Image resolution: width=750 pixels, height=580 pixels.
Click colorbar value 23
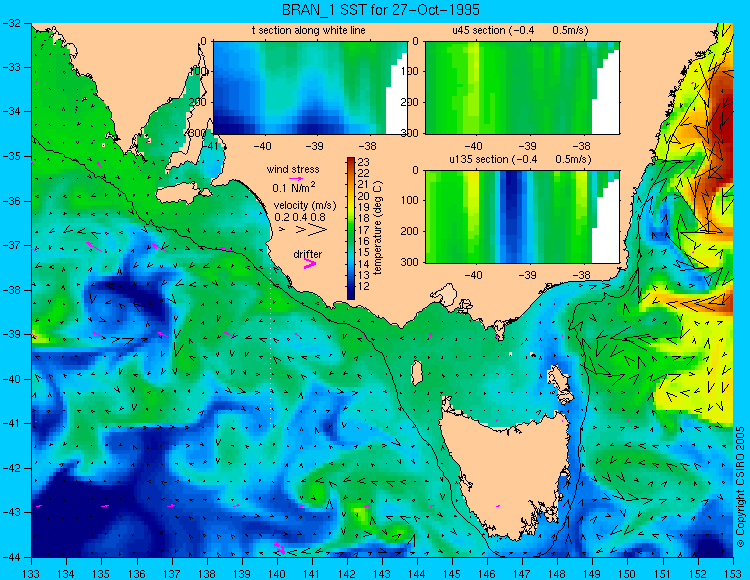click(364, 163)
